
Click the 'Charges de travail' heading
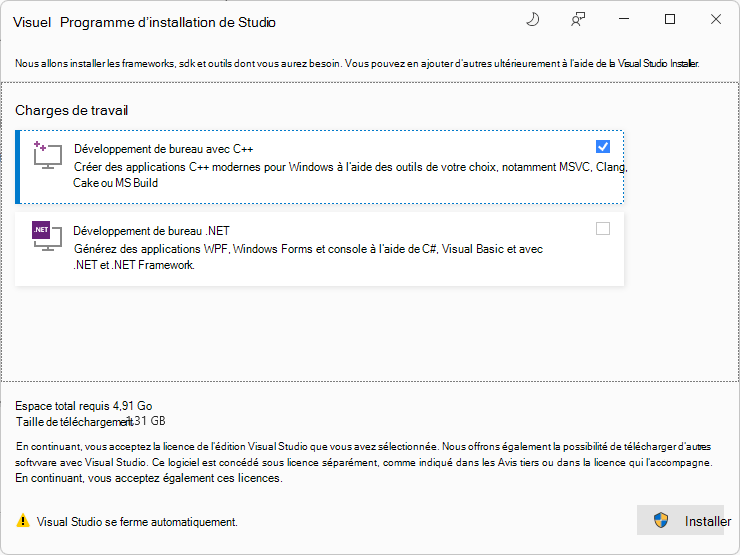(71, 110)
